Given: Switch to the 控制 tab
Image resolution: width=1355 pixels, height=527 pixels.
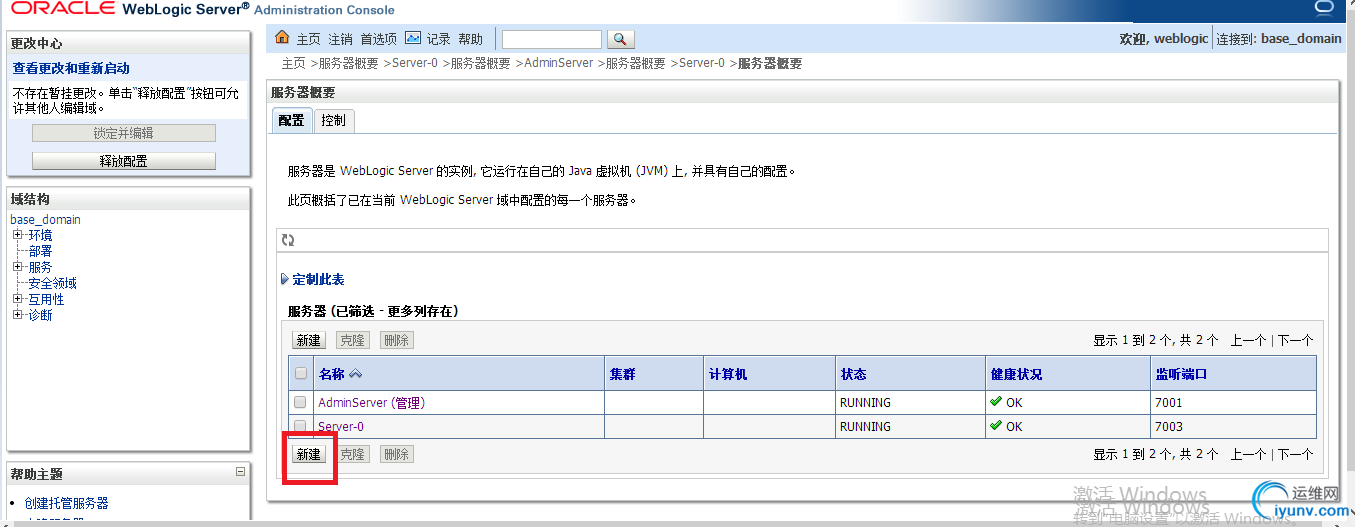Looking at the screenshot, I should (x=334, y=120).
